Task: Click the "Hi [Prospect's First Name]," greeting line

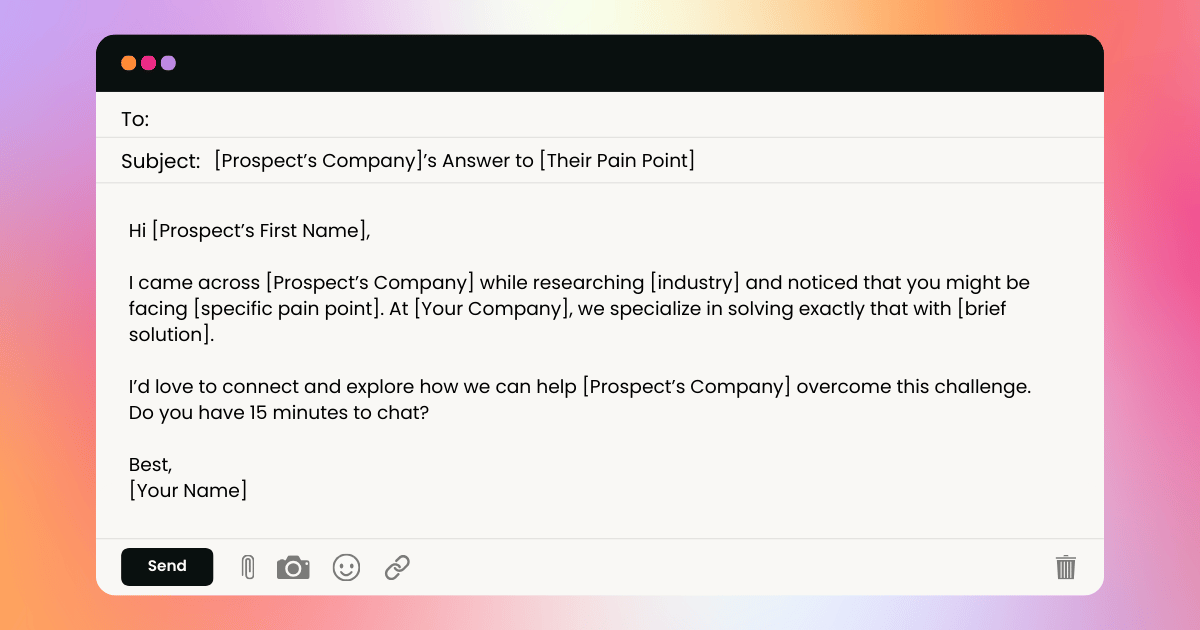Action: click(x=250, y=231)
